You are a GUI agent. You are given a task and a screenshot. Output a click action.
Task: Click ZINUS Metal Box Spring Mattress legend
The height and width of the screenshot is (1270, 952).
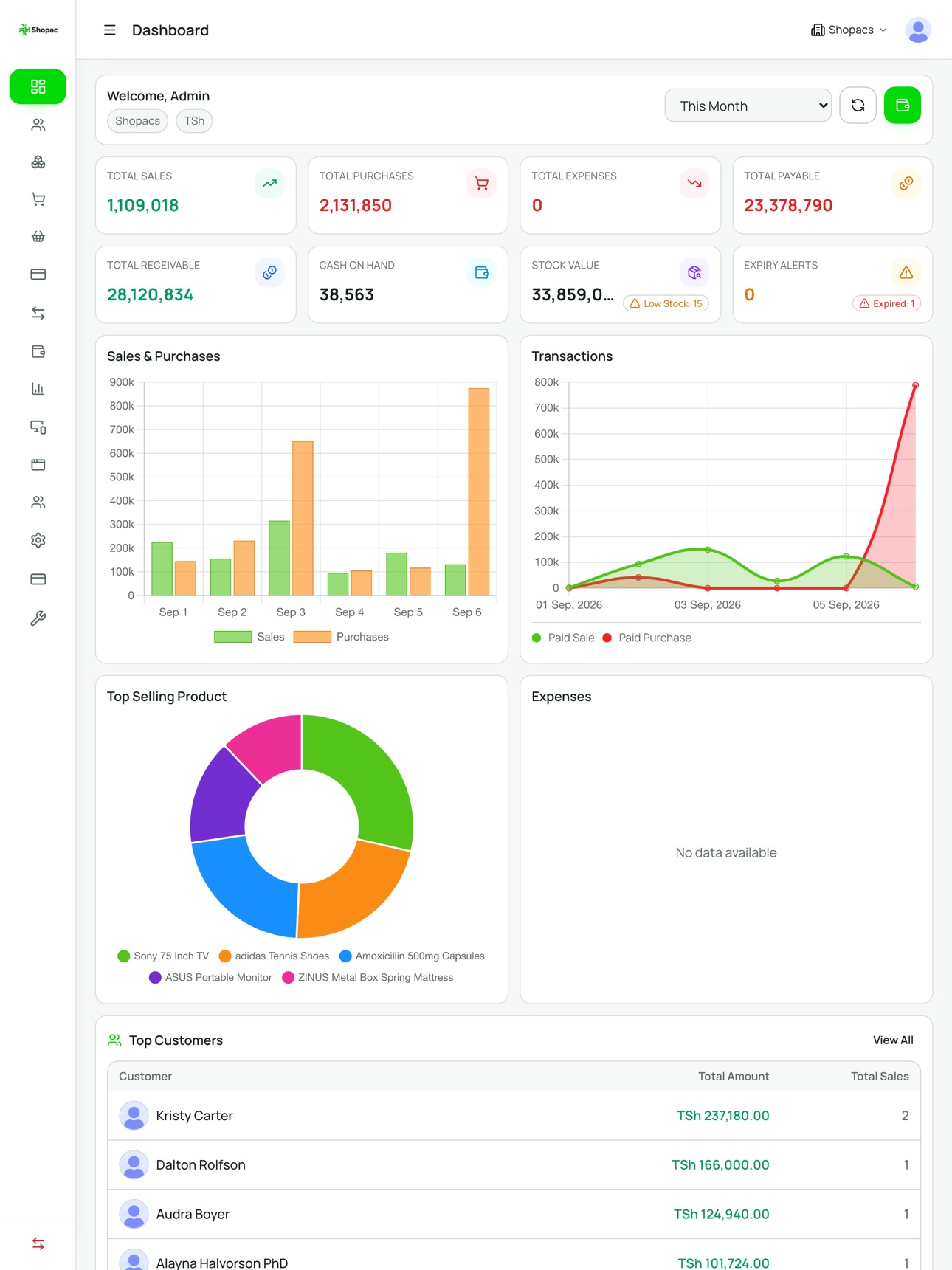click(x=368, y=977)
